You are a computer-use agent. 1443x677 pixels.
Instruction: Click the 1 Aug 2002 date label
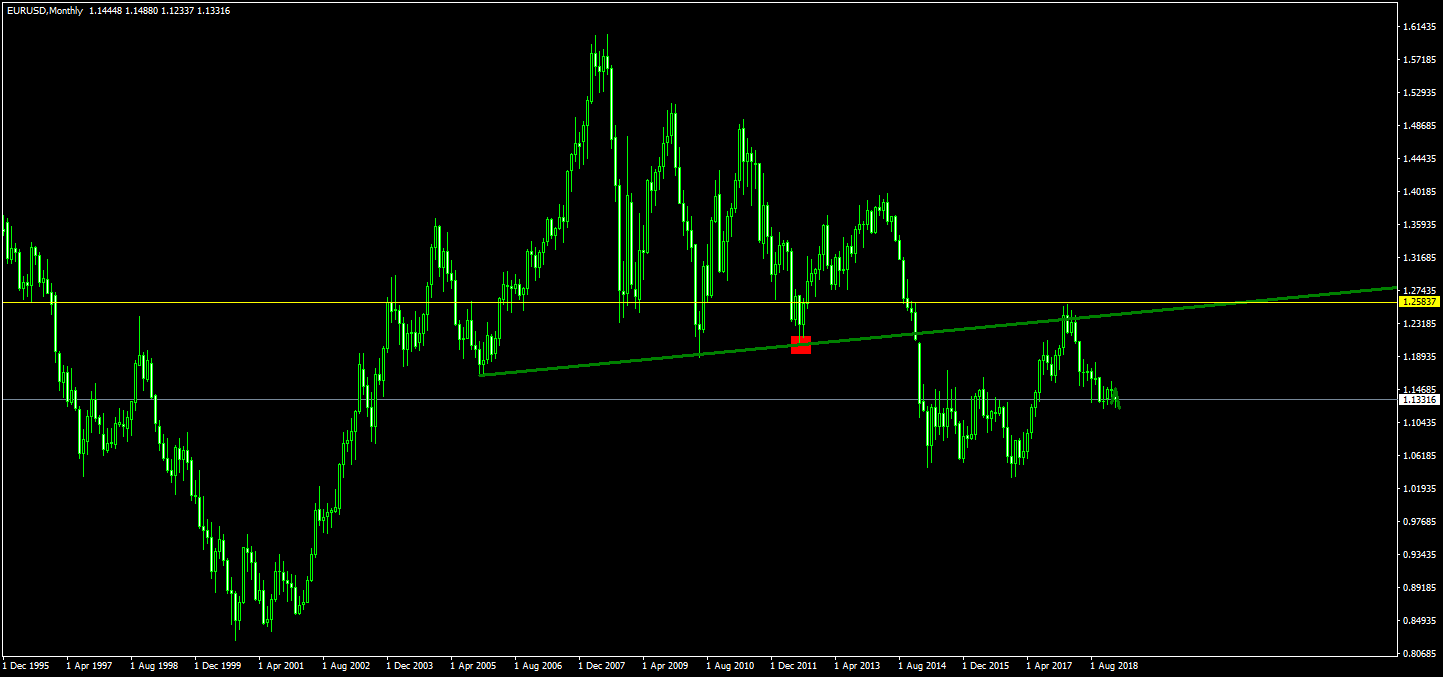click(x=346, y=665)
